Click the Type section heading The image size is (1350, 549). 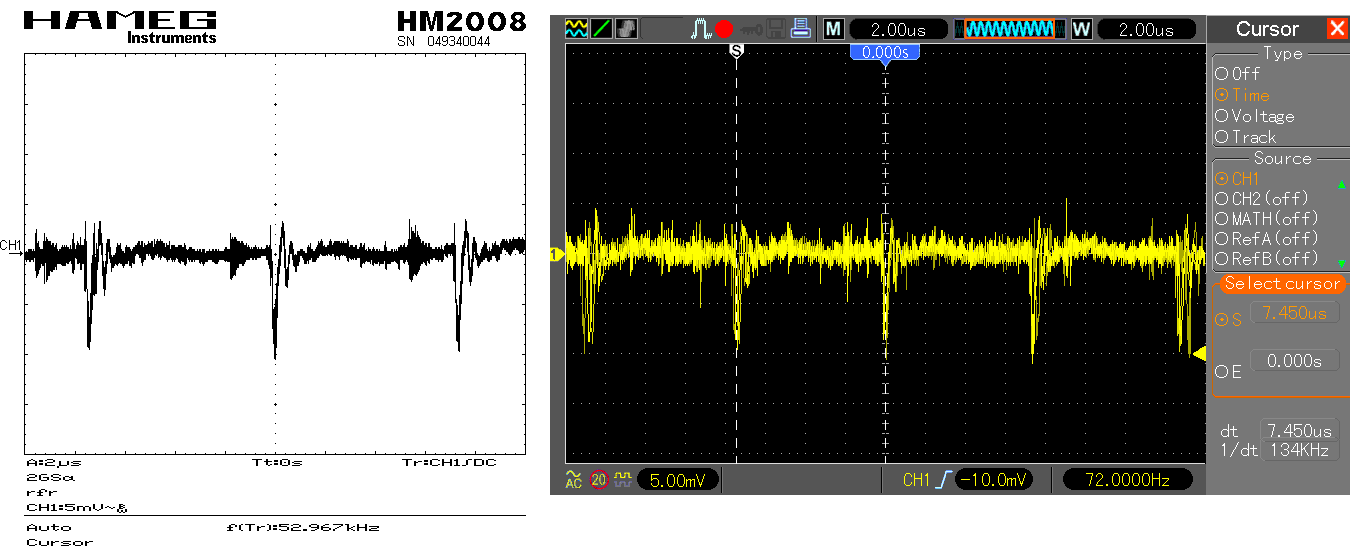click(1283, 53)
